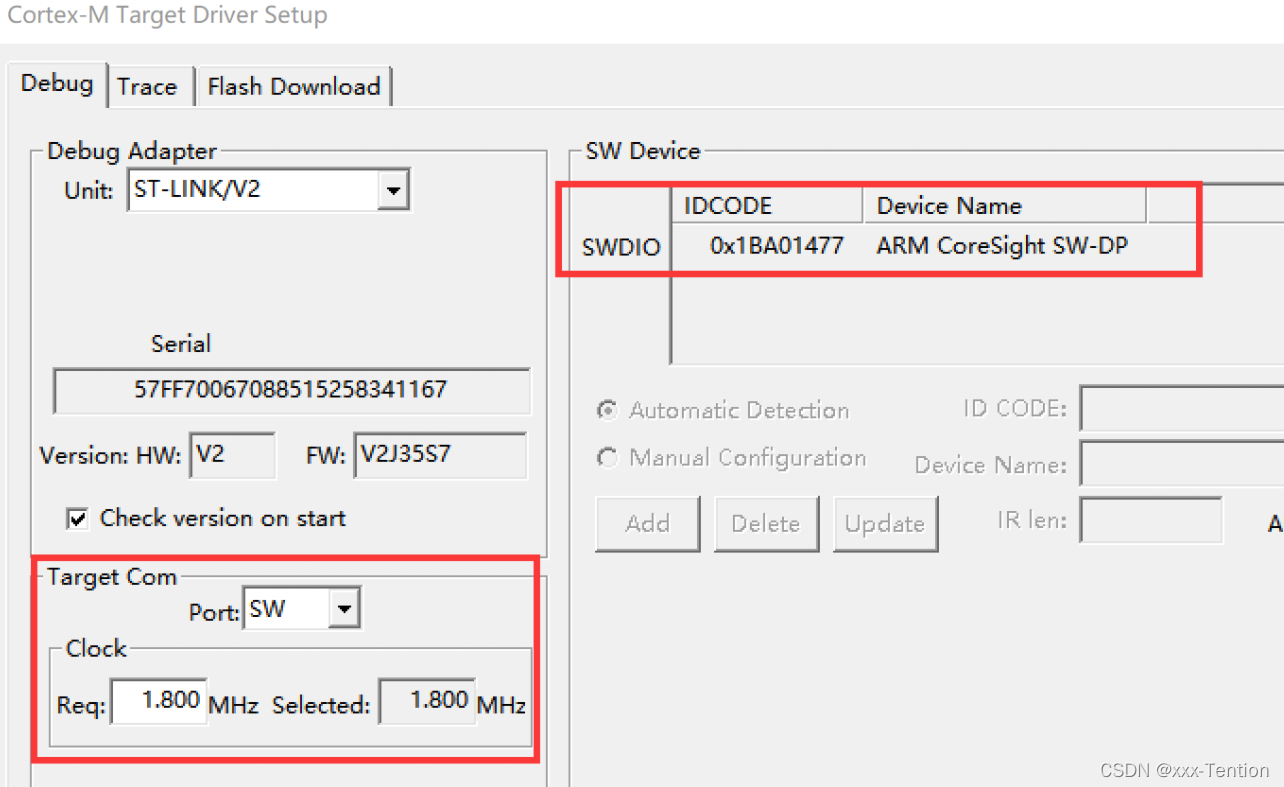
Task: Open the Trace tab
Action: (x=147, y=87)
